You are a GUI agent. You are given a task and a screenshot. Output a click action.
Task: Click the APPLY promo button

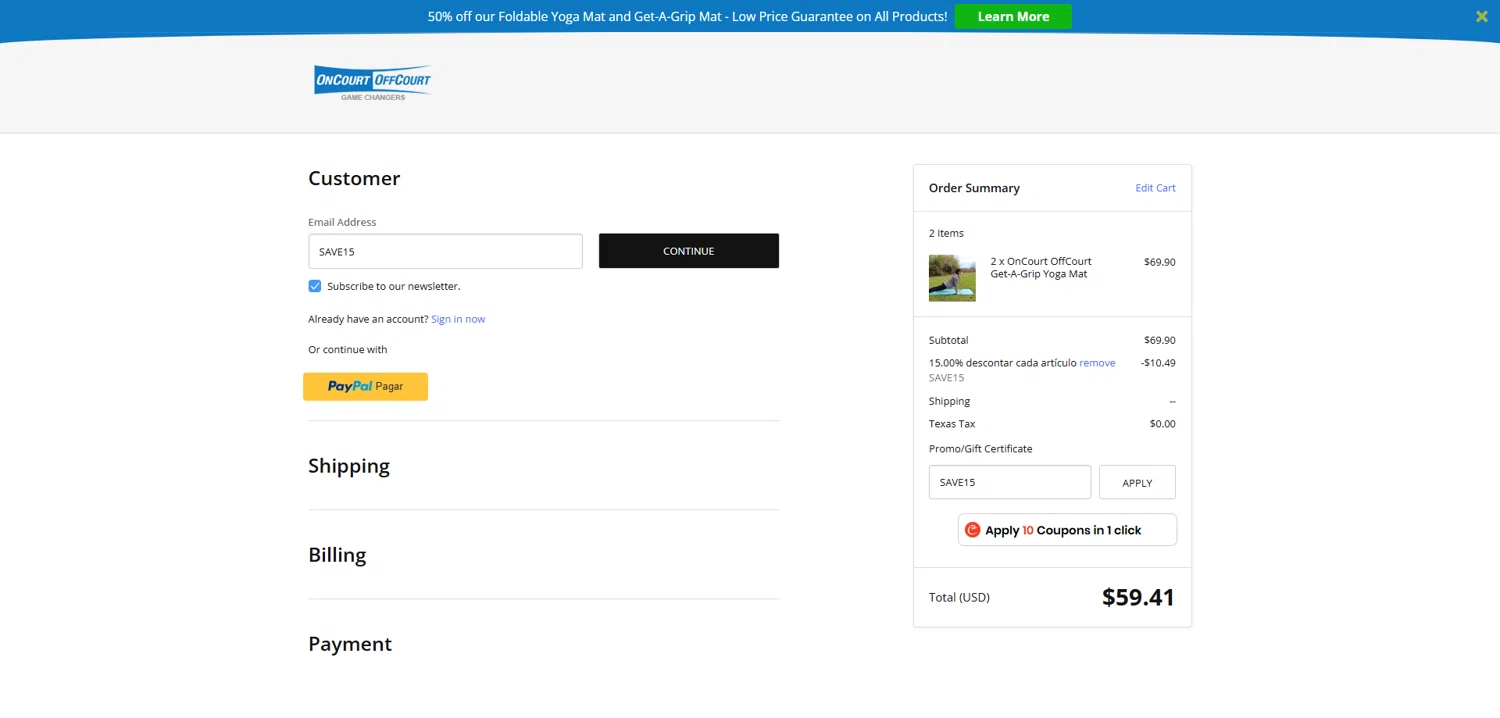[1137, 482]
